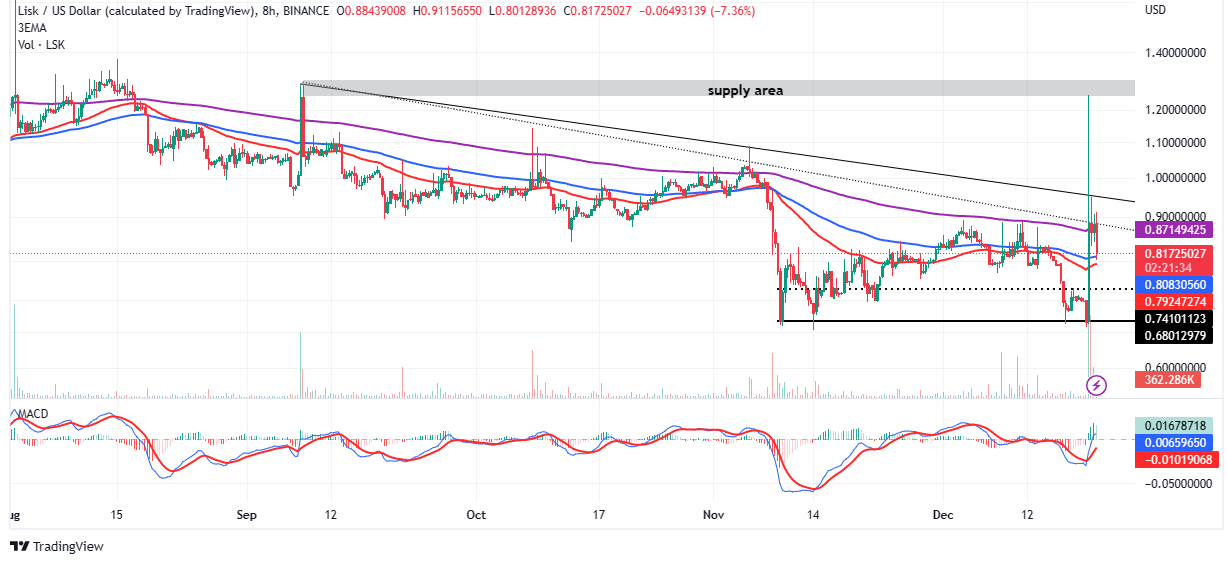Screen dimensions: 1227x564
Task: Click the blue 0.80830560 EMA price tag
Action: pos(1176,284)
